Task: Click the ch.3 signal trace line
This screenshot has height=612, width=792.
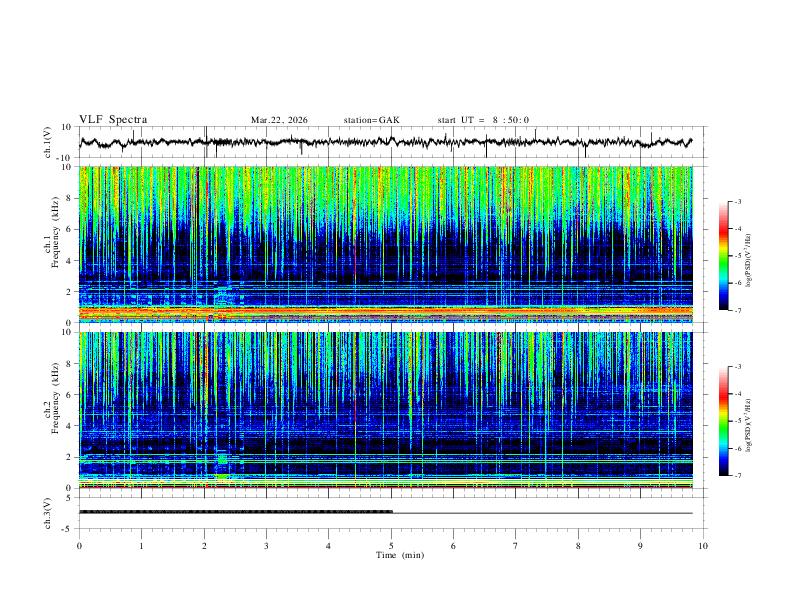Action: (x=386, y=513)
